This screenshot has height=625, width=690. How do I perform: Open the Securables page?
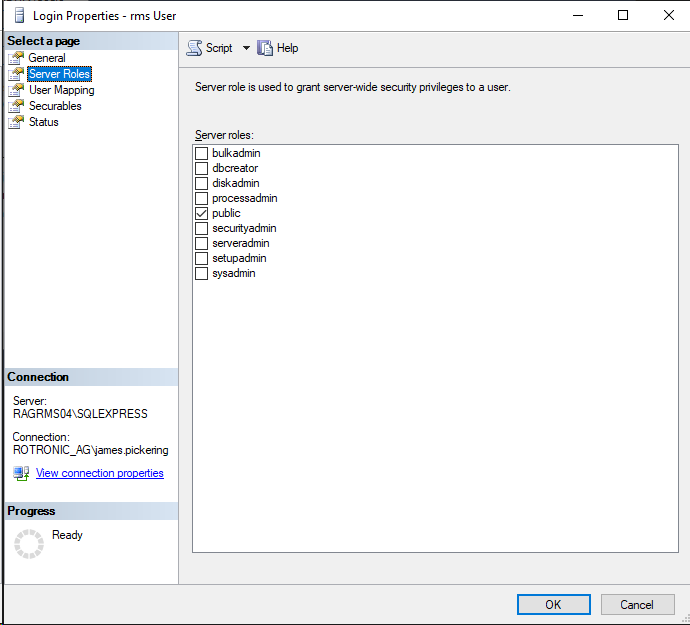(55, 106)
